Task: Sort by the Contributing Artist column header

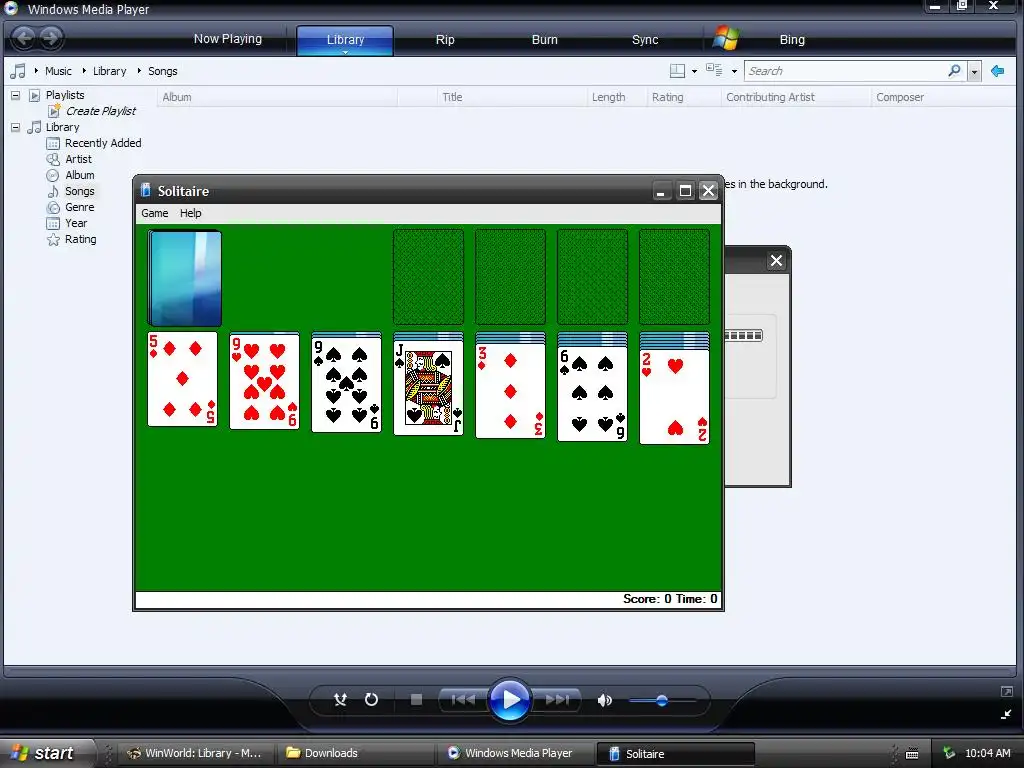Action: click(x=795, y=97)
